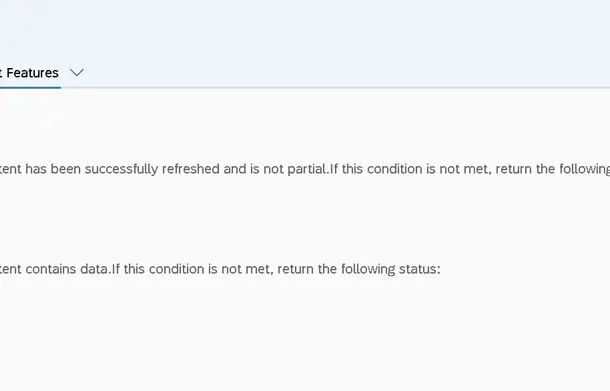This screenshot has height=391, width=610.
Task: Click 'status:' ending the second sentence
Action: [419, 269]
